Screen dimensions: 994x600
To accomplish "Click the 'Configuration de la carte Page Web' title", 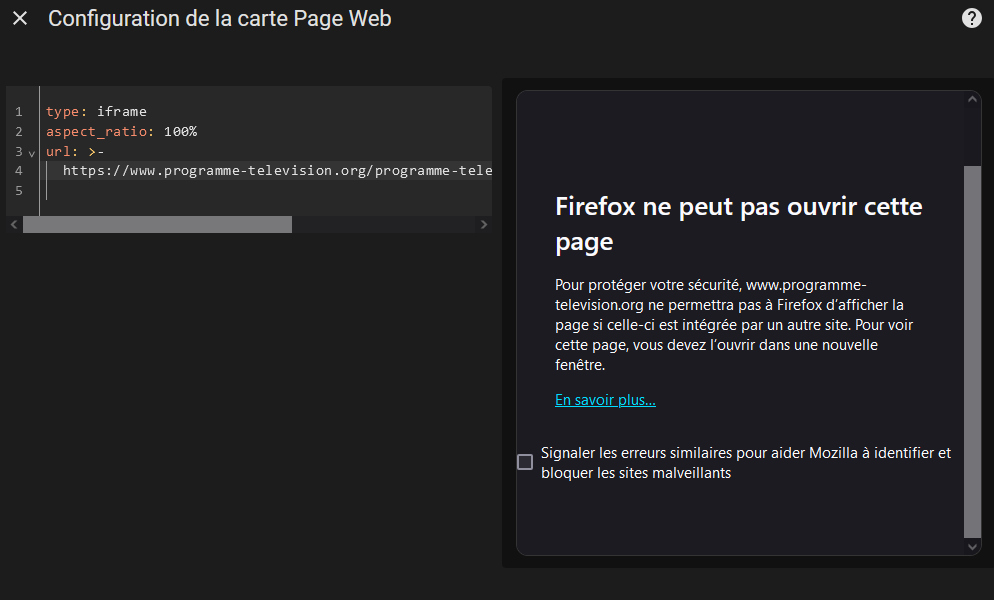I will pos(220,18).
